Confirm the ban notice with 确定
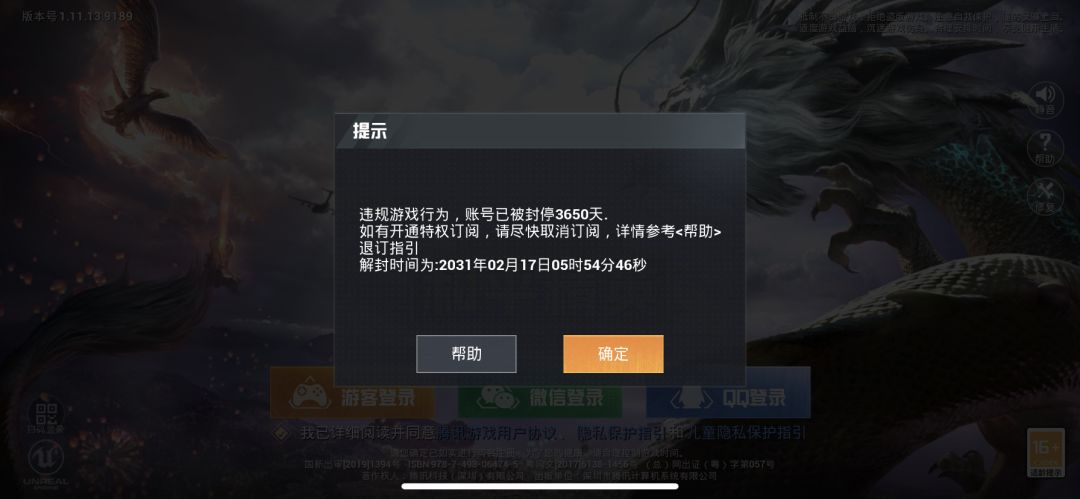Viewport: 1080px width, 499px height. (613, 354)
